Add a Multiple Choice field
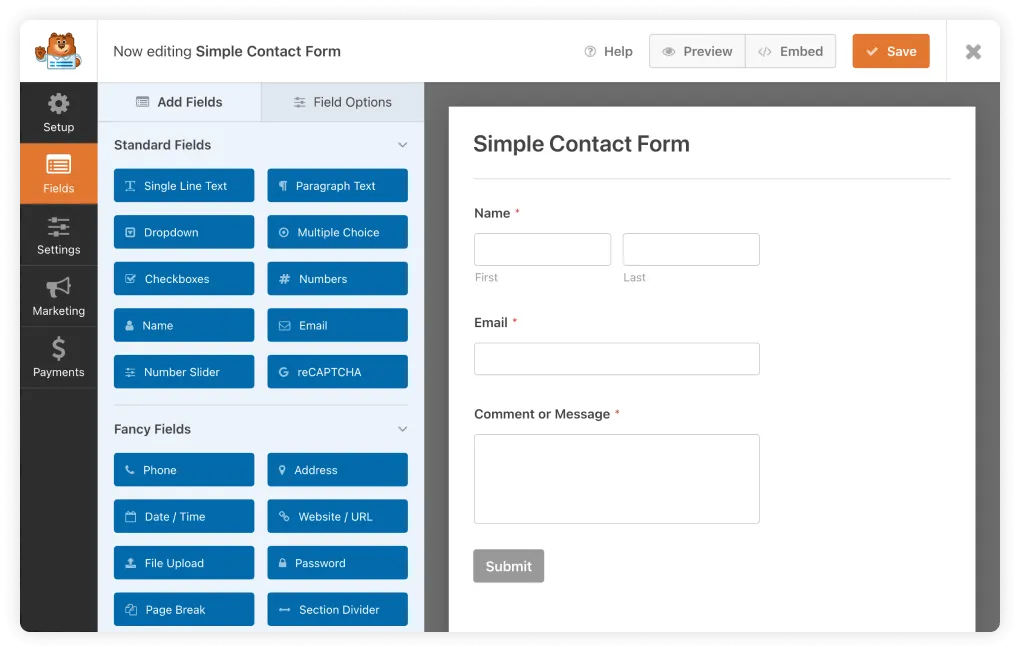Image resolution: width=1020 pixels, height=652 pixels. coord(337,232)
